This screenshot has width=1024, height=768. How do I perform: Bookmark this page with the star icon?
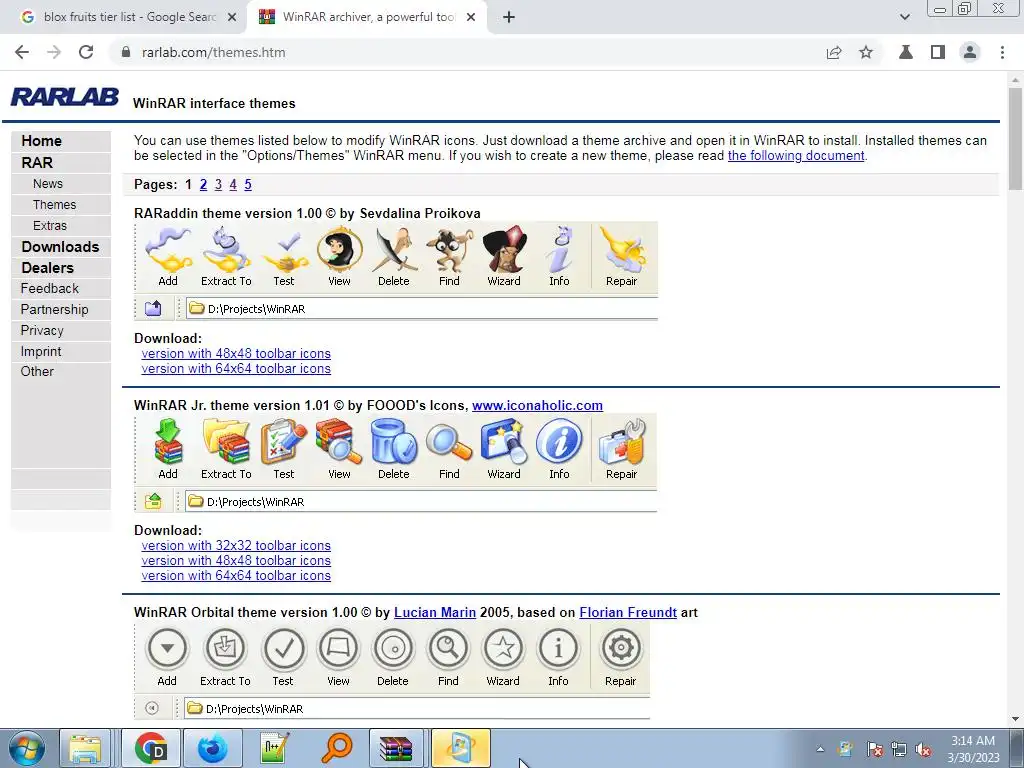click(x=866, y=52)
